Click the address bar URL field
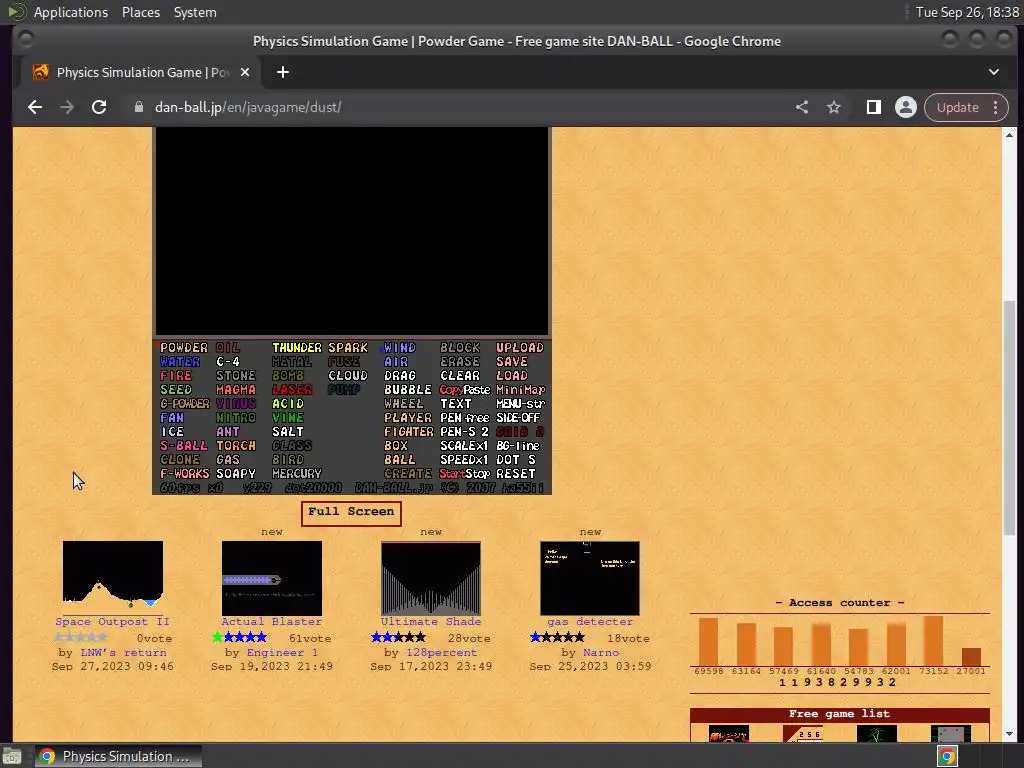 tap(457, 107)
